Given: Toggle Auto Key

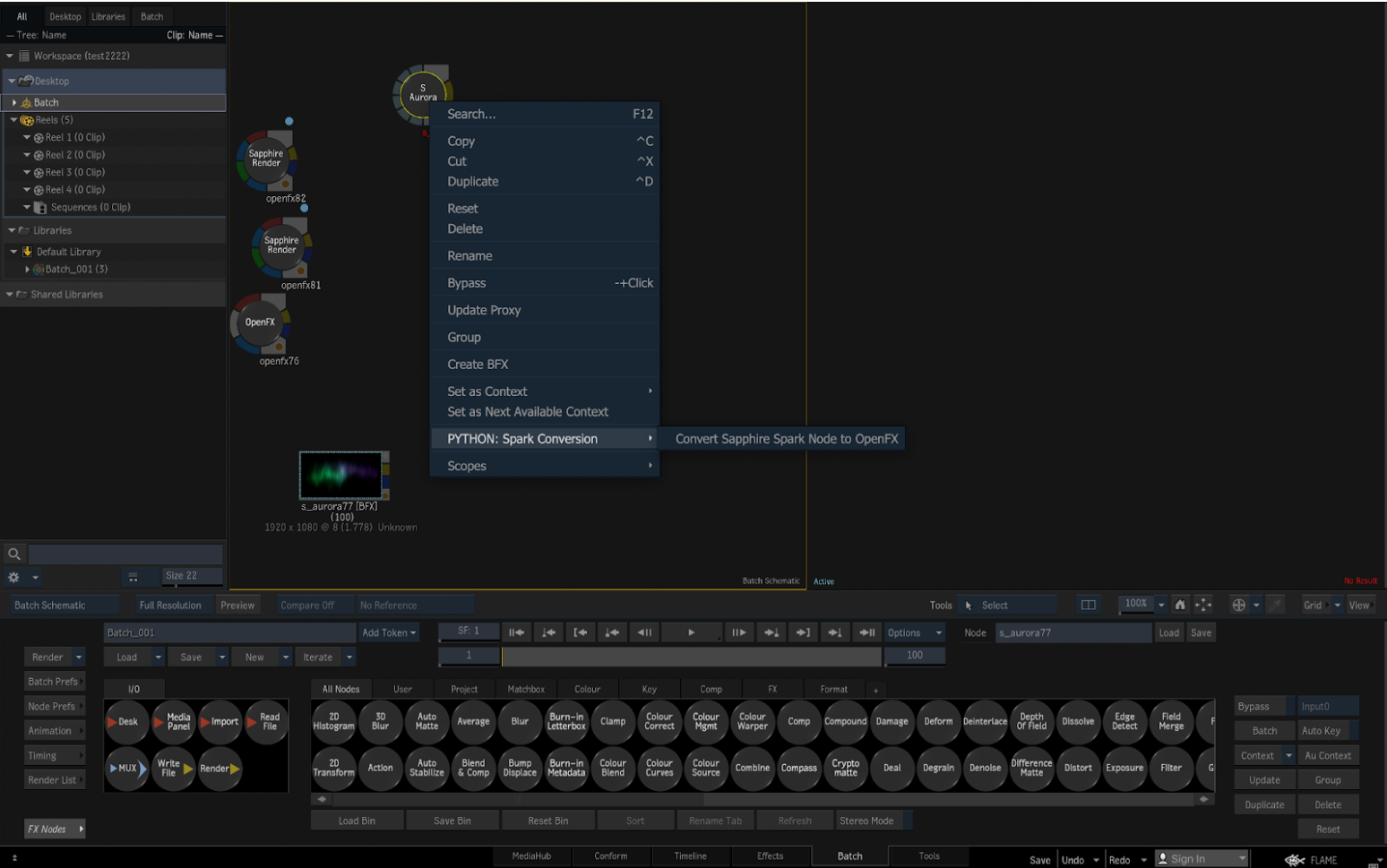Looking at the screenshot, I should [x=1328, y=731].
